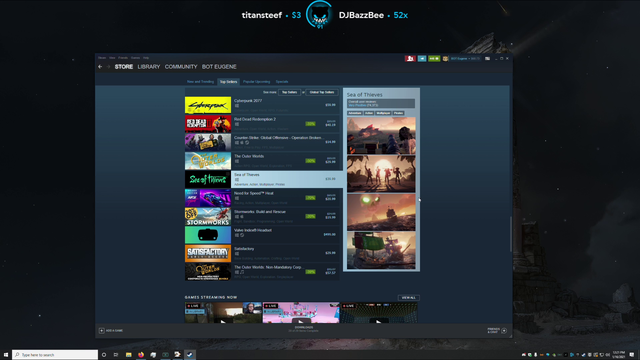Open the Steam menu

coord(102,58)
